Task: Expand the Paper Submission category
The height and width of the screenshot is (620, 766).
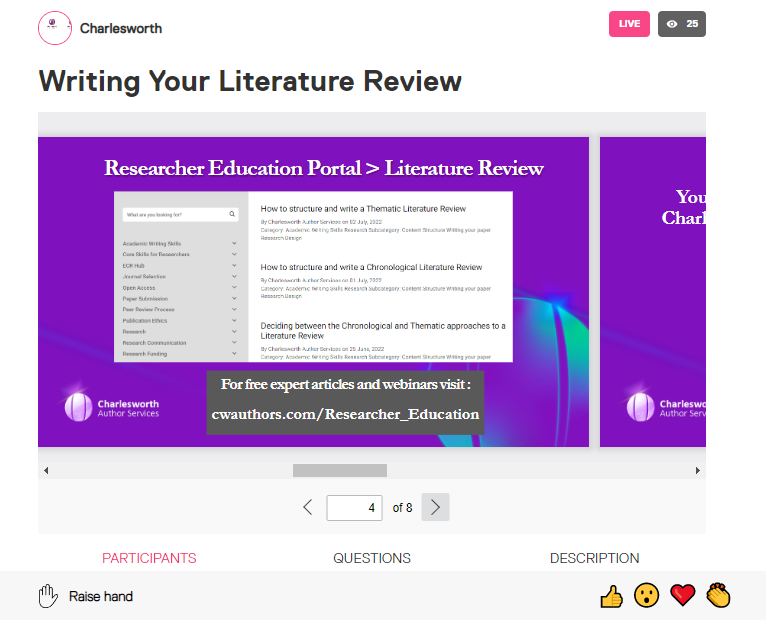Action: click(180, 299)
